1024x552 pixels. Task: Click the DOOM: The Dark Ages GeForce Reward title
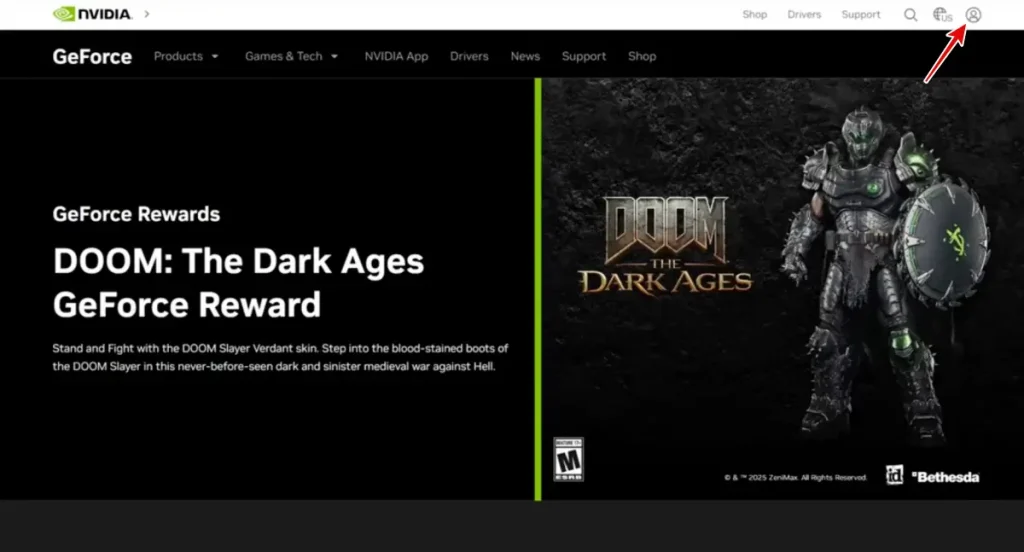(x=238, y=282)
